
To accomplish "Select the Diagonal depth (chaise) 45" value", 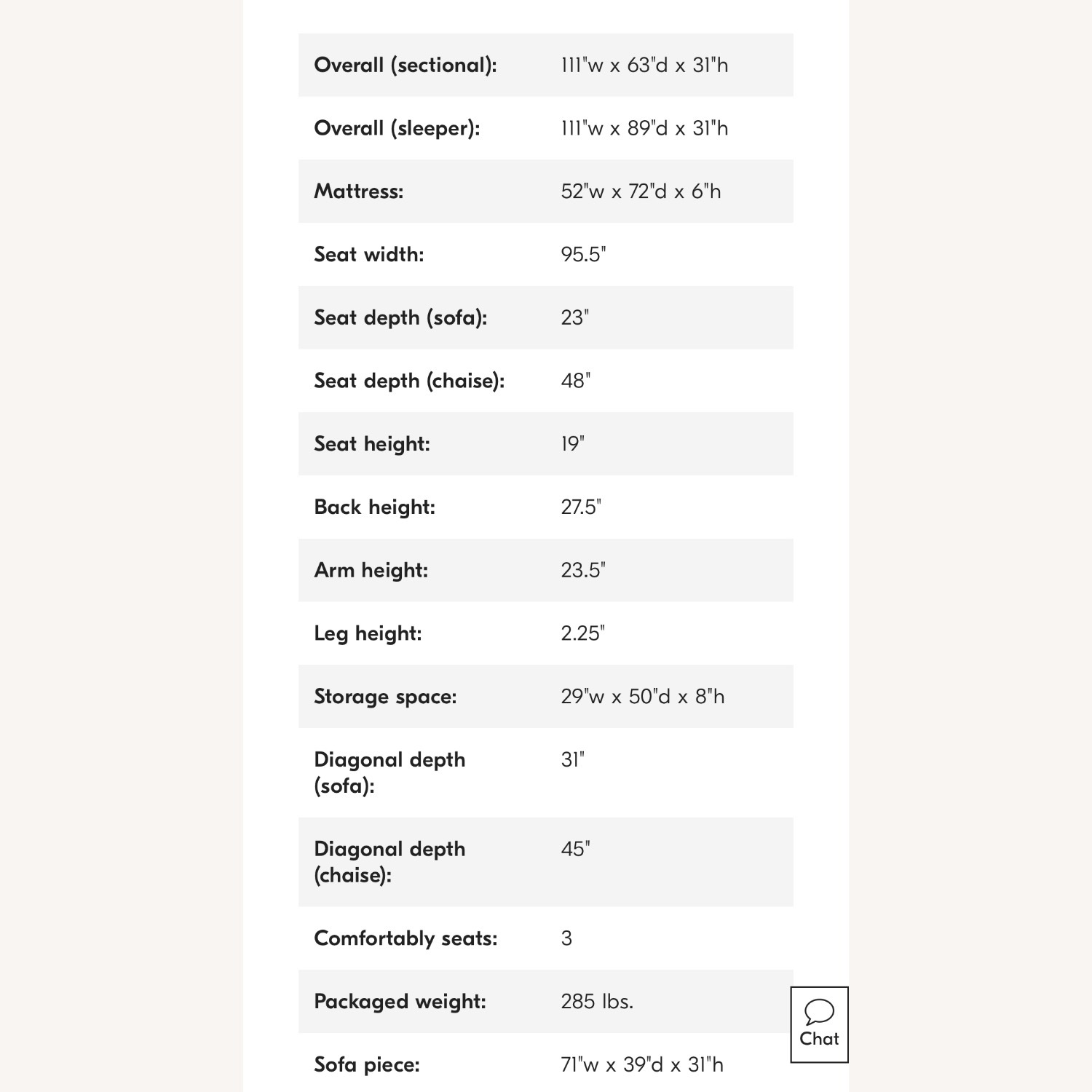I will [x=575, y=849].
